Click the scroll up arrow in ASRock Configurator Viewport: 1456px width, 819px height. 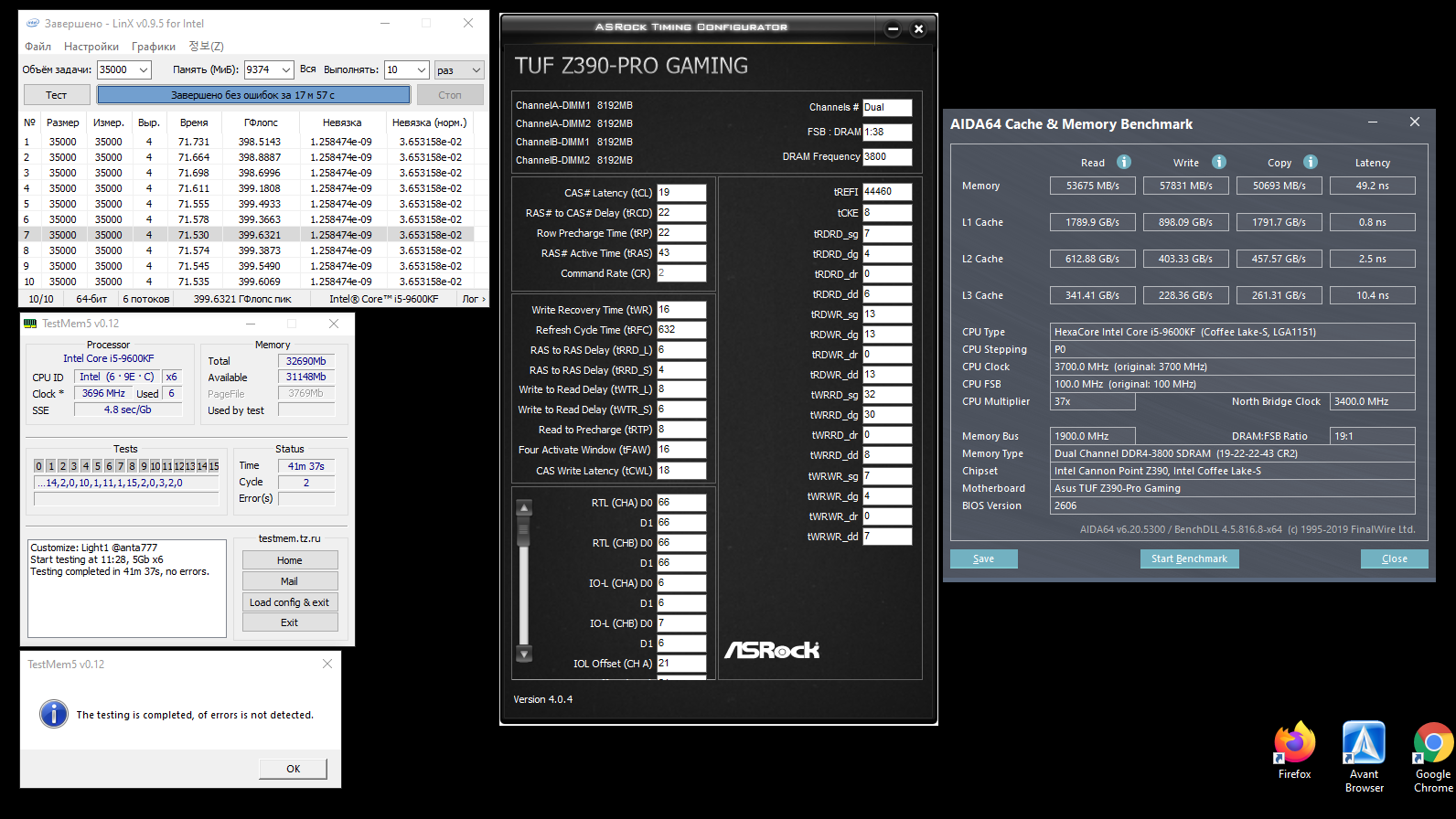[524, 507]
